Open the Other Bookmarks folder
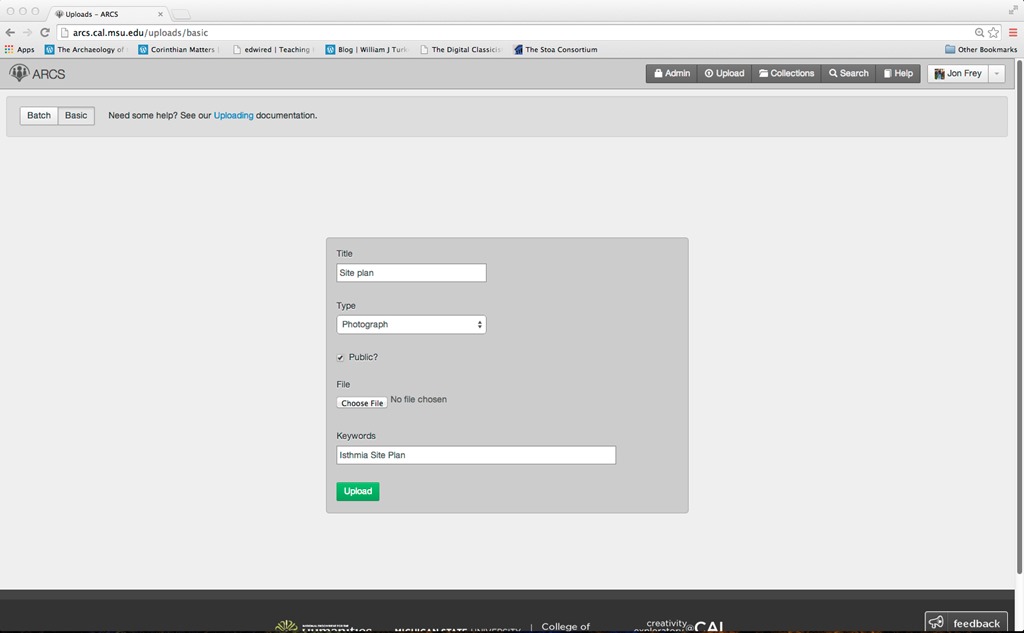 981,49
